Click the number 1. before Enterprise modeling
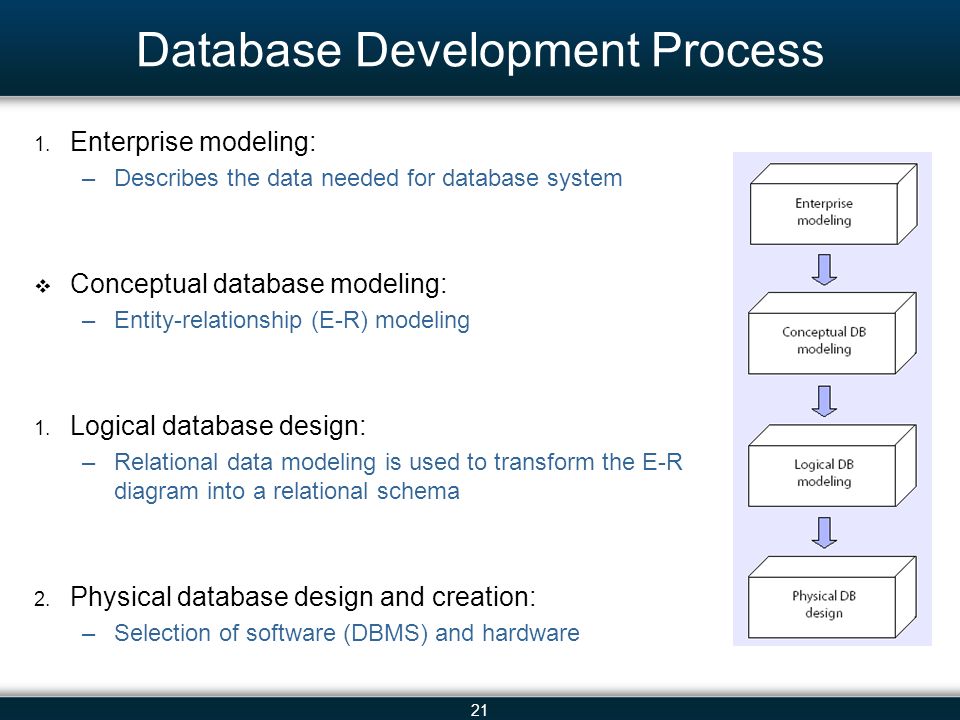 tap(42, 145)
